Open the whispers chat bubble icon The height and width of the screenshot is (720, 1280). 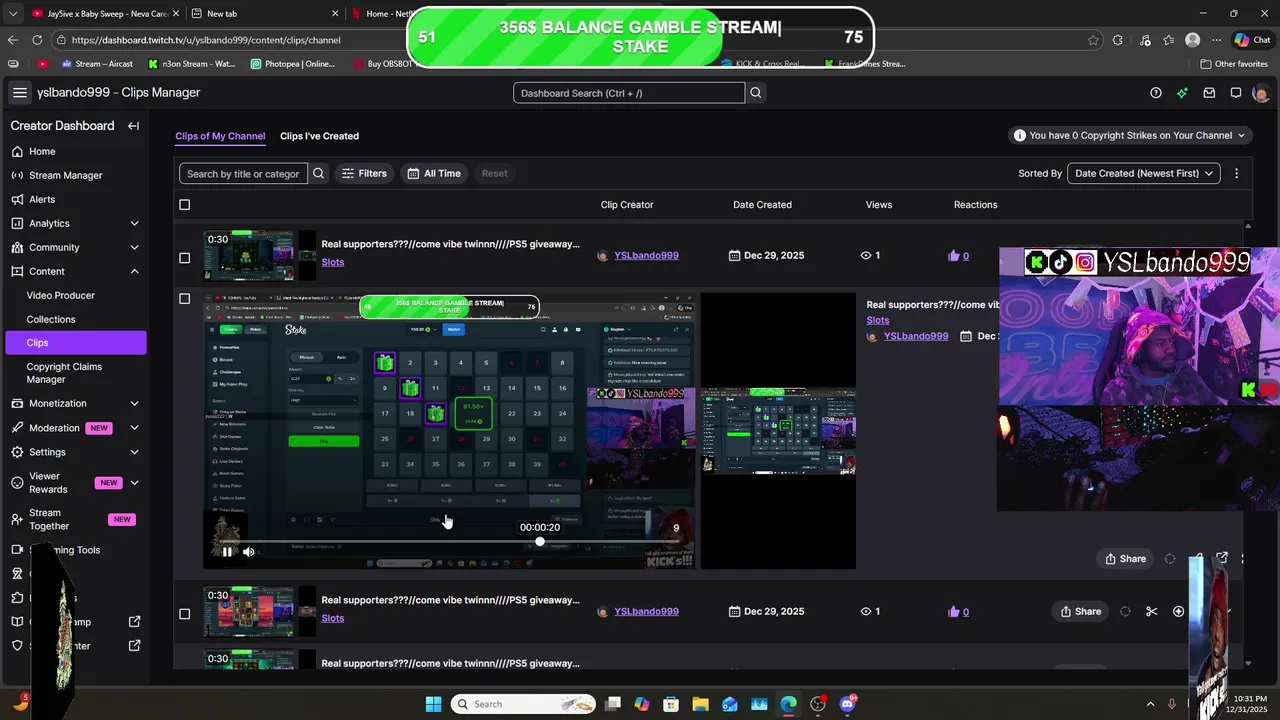pyautogui.click(x=1236, y=93)
